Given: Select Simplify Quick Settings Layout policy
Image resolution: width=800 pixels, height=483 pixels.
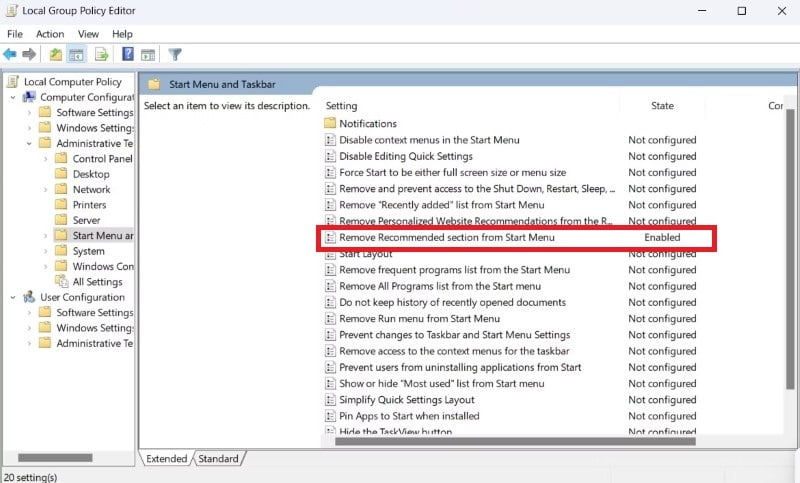Looking at the screenshot, I should [x=407, y=400].
